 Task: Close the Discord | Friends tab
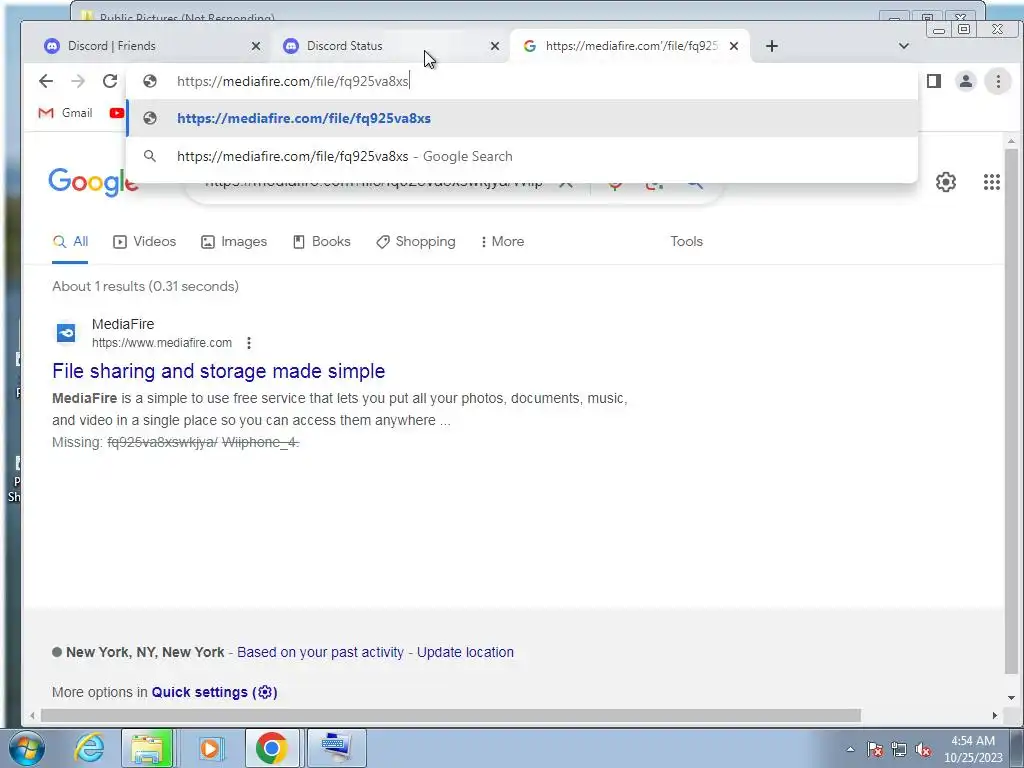click(256, 46)
